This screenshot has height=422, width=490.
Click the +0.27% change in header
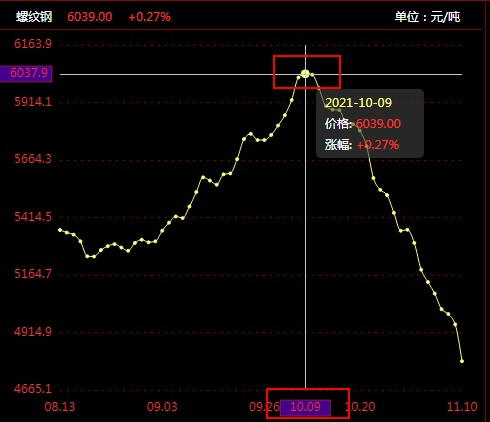click(x=150, y=17)
